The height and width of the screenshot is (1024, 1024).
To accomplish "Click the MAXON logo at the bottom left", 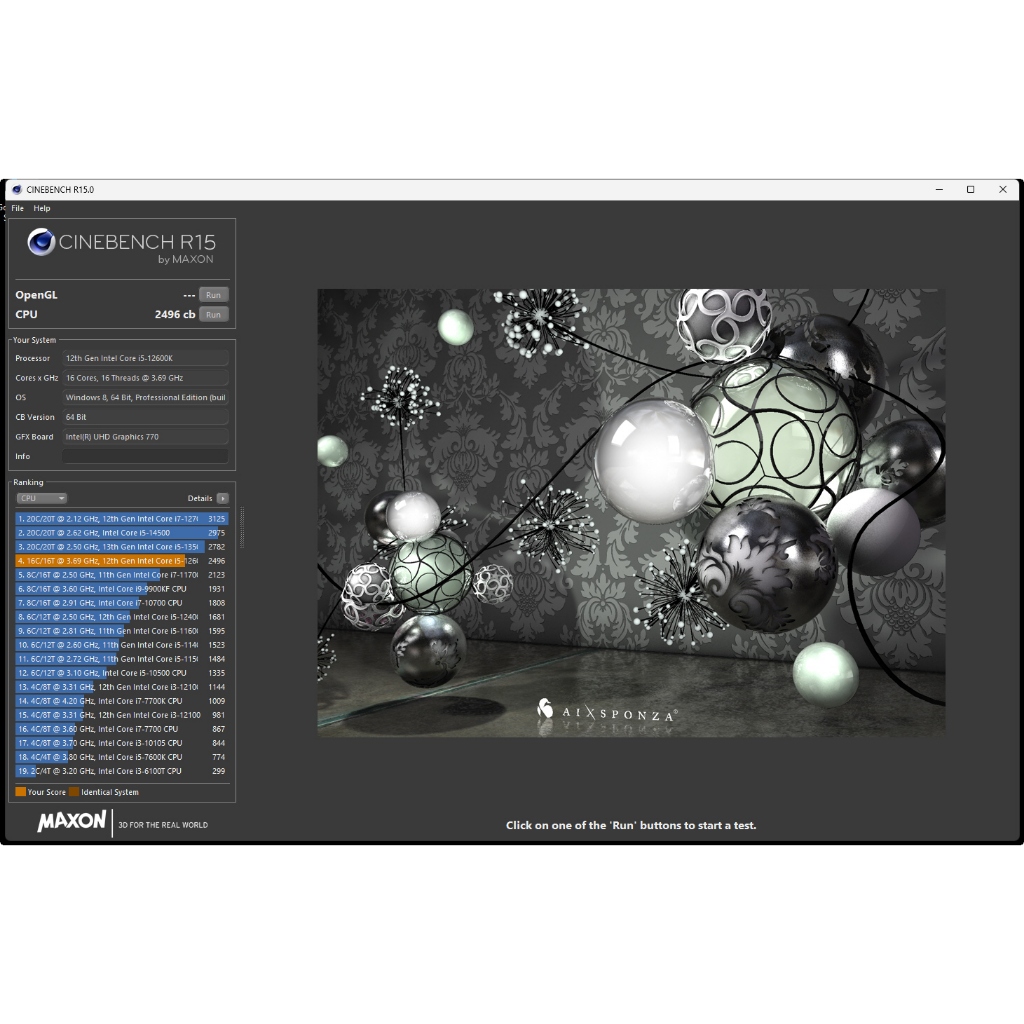I will tap(72, 822).
